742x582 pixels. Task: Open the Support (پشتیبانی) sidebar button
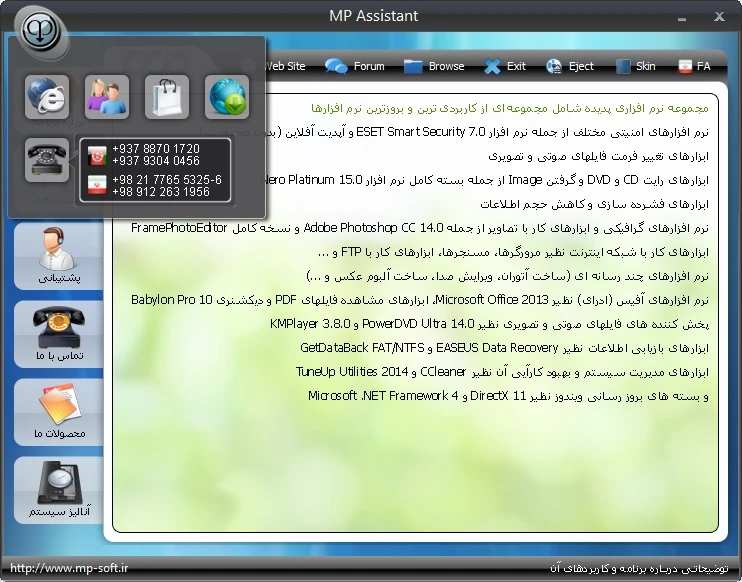[58, 256]
